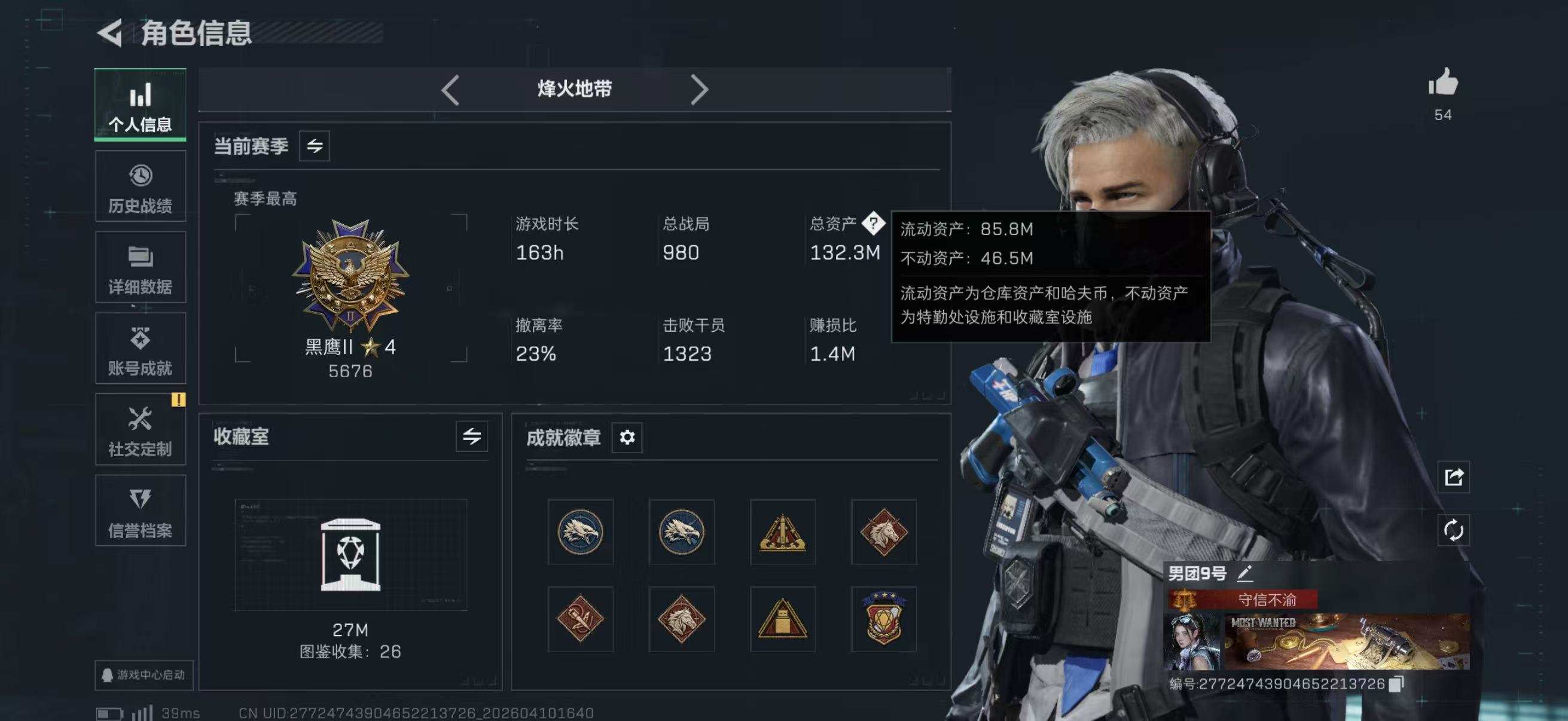Toggle the 收藏室 swap button
Image resolution: width=1568 pixels, height=721 pixels.
click(472, 436)
